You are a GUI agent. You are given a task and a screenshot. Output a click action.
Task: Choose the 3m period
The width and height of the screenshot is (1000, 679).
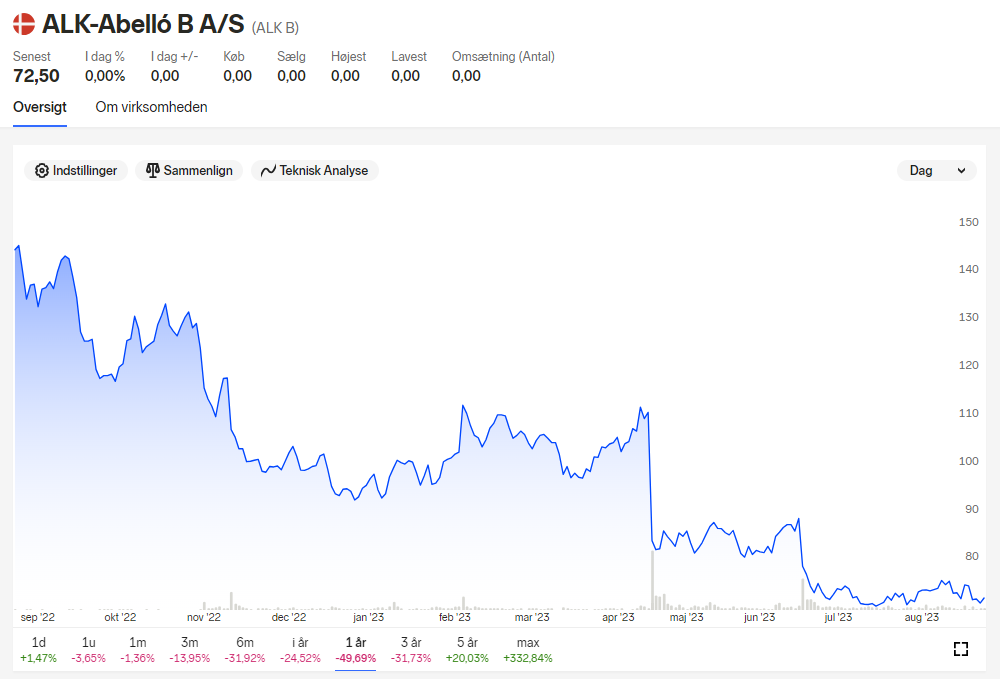click(189, 650)
